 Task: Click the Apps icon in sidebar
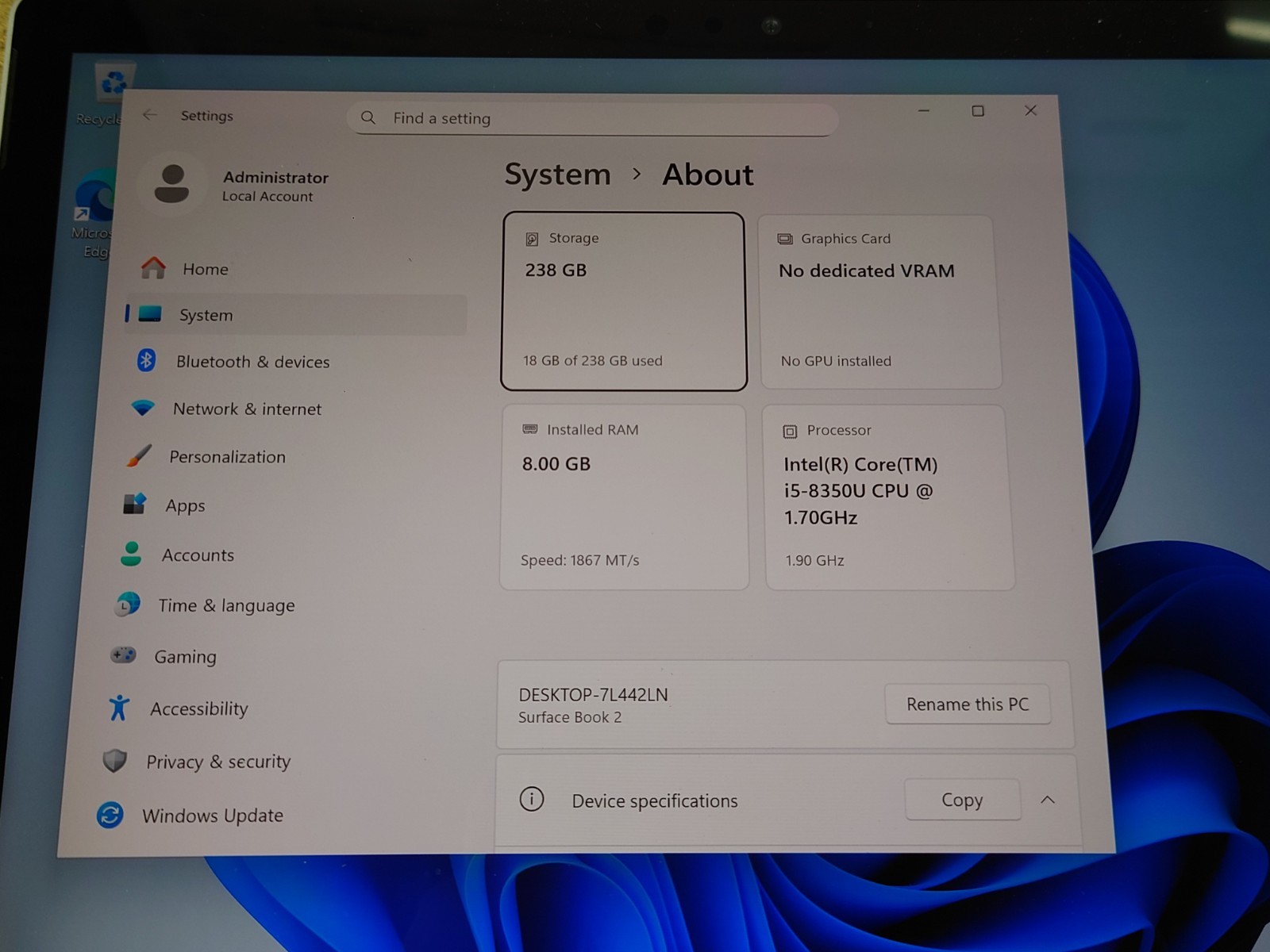(x=135, y=505)
